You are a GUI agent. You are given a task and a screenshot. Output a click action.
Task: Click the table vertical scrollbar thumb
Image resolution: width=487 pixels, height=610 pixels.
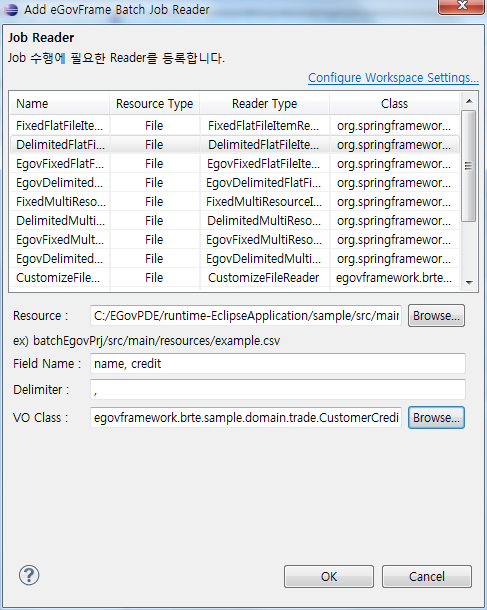coord(469,166)
